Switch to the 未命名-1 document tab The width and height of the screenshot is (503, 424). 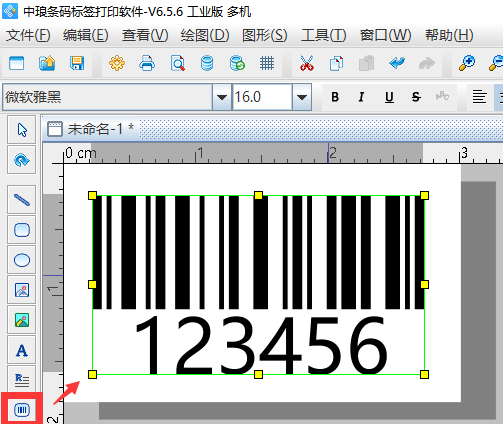[x=91, y=129]
